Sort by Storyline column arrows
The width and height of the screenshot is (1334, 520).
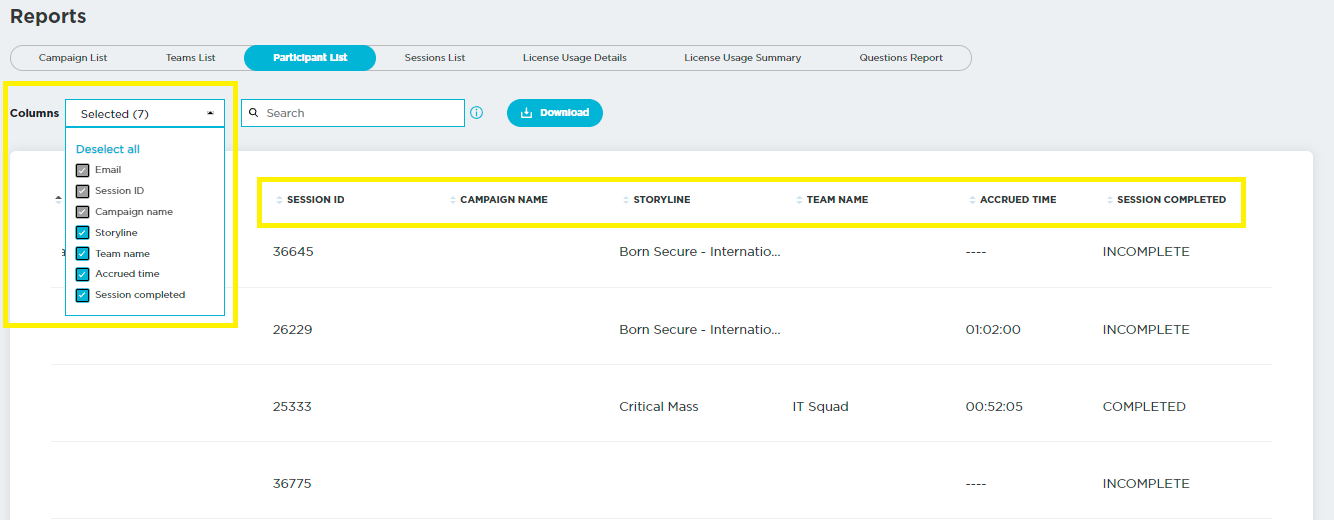626,200
